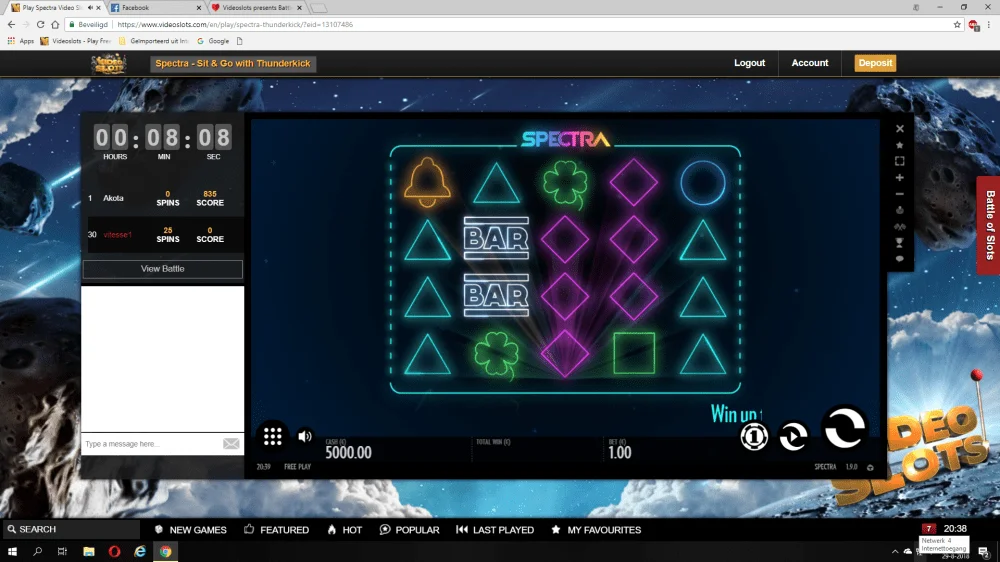
Task: Open the Geïmporteerd uit bookmark folder
Action: (x=154, y=41)
